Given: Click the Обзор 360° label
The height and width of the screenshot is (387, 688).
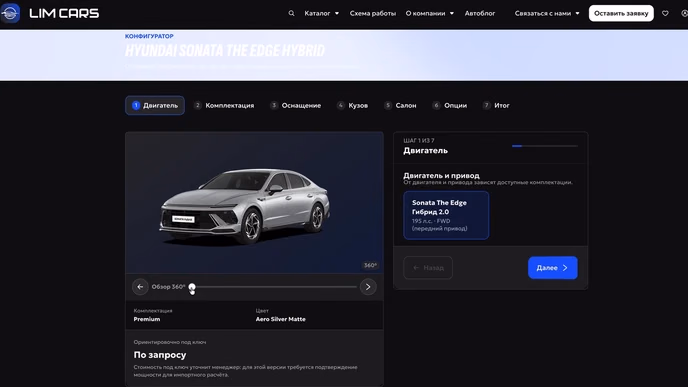Looking at the screenshot, I should click(168, 287).
